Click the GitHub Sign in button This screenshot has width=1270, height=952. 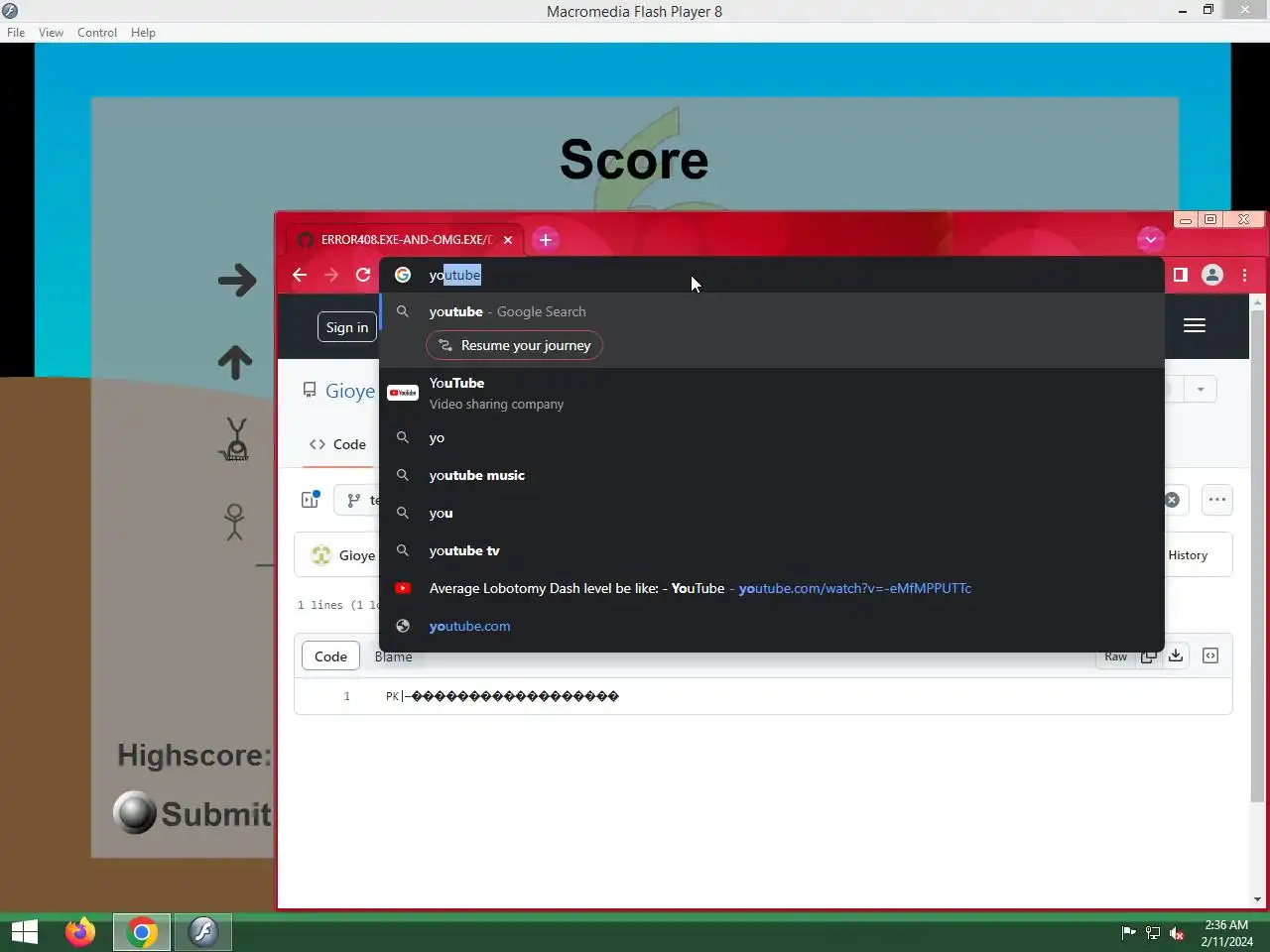347,327
